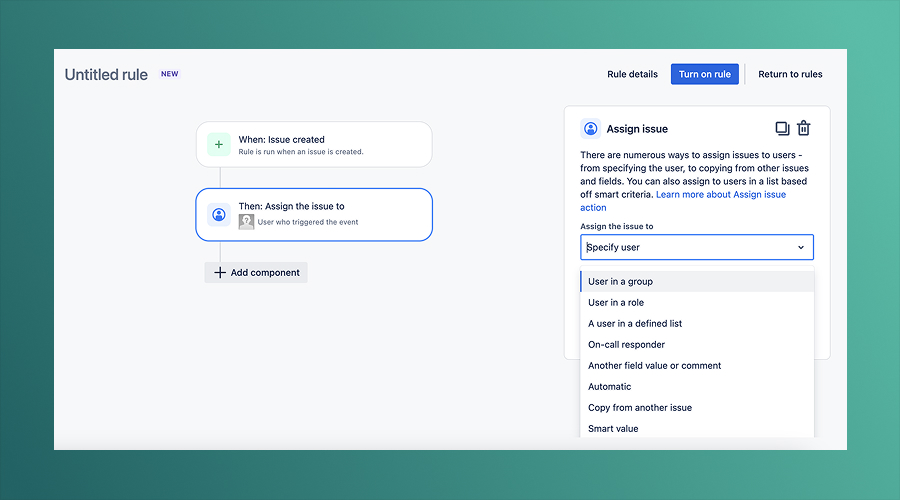Select the 'When: Issue created' trigger card
This screenshot has width=900, height=500.
coord(314,145)
